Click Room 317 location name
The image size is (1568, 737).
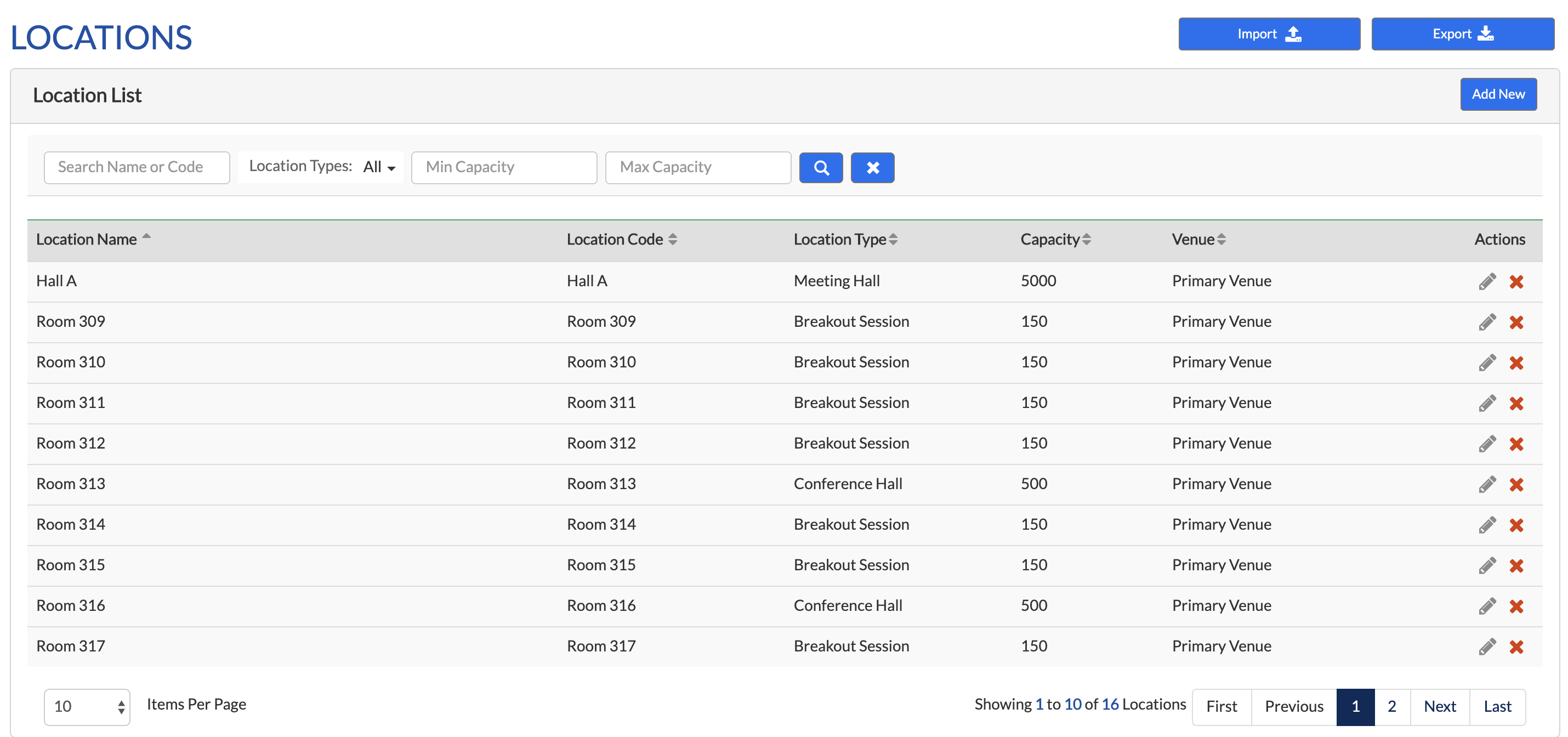click(71, 647)
